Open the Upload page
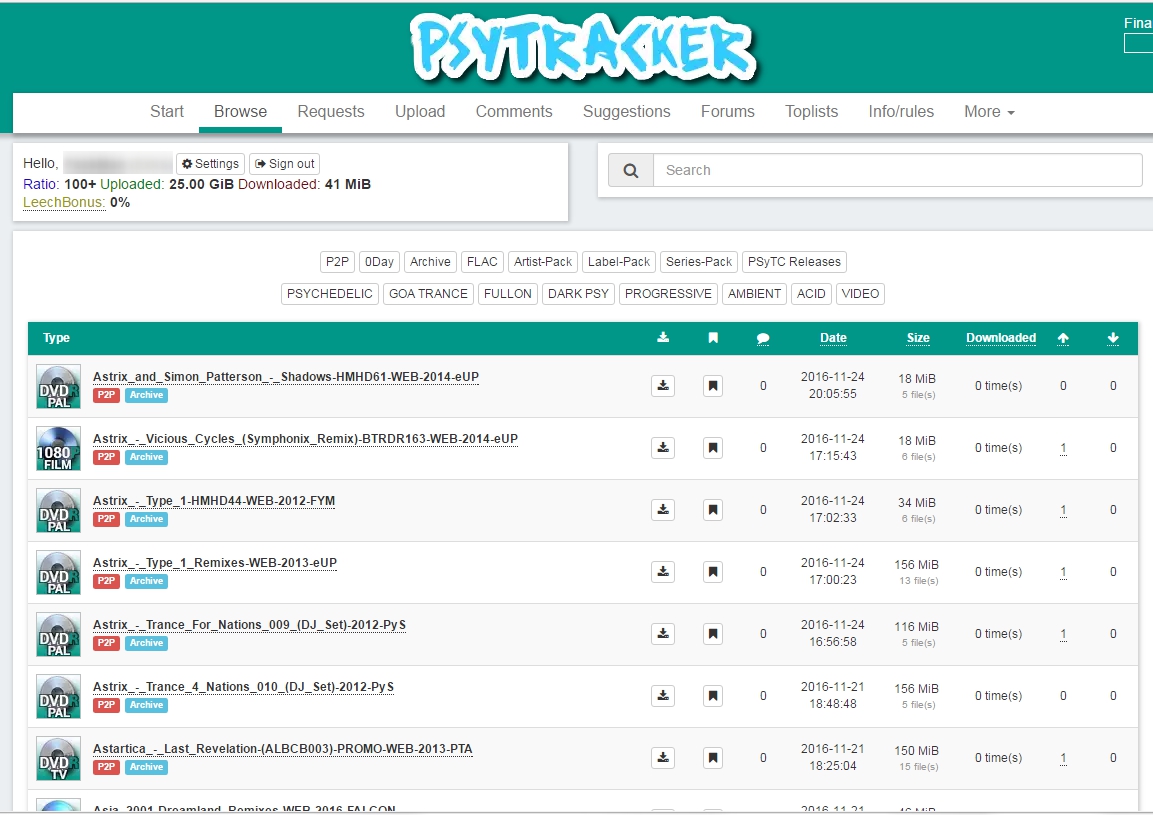 coord(420,112)
